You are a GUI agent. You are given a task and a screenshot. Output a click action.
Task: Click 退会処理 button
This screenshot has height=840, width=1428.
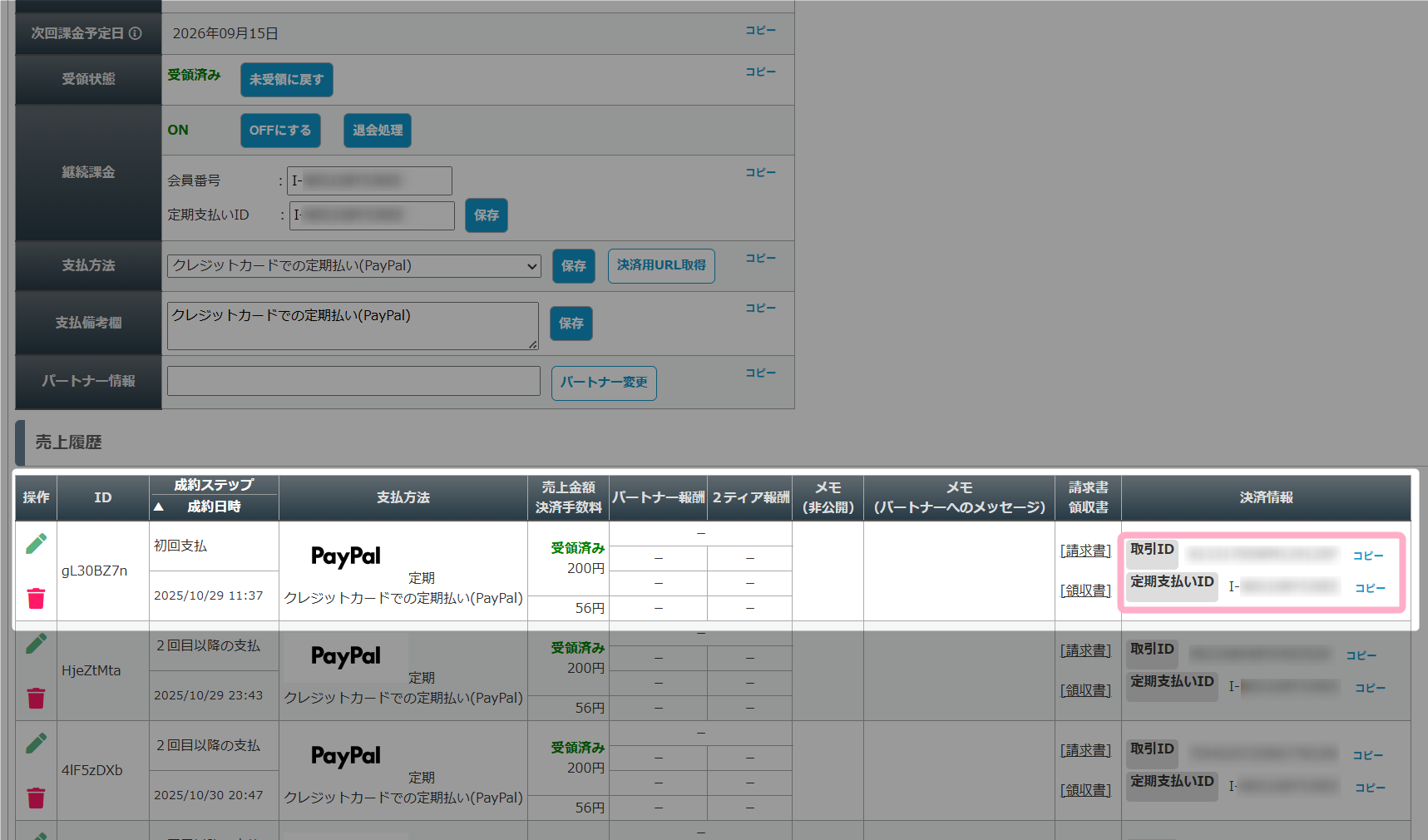[x=378, y=131]
